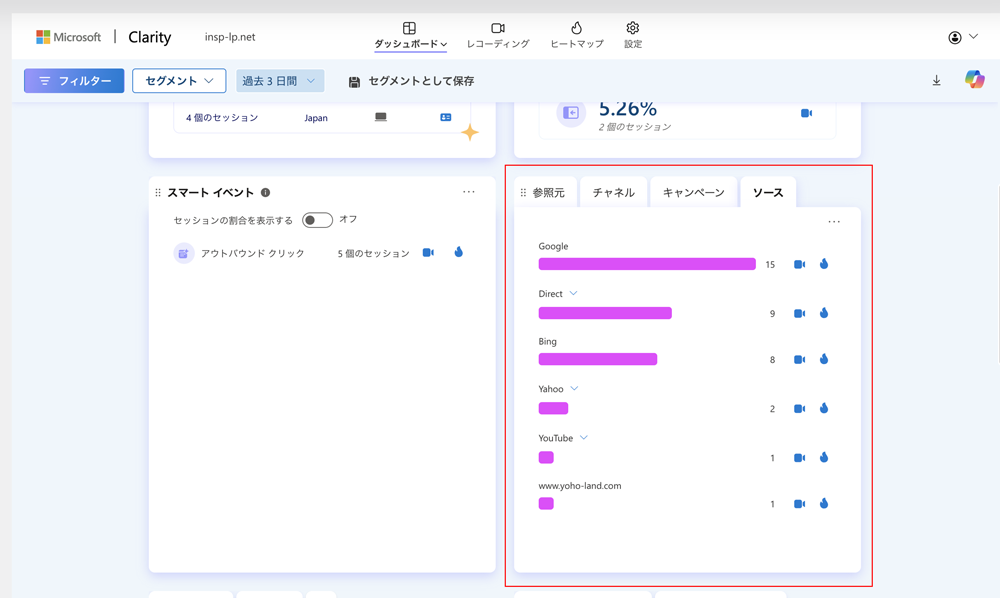
Task: Click the Direct source bar
Action: click(x=605, y=313)
